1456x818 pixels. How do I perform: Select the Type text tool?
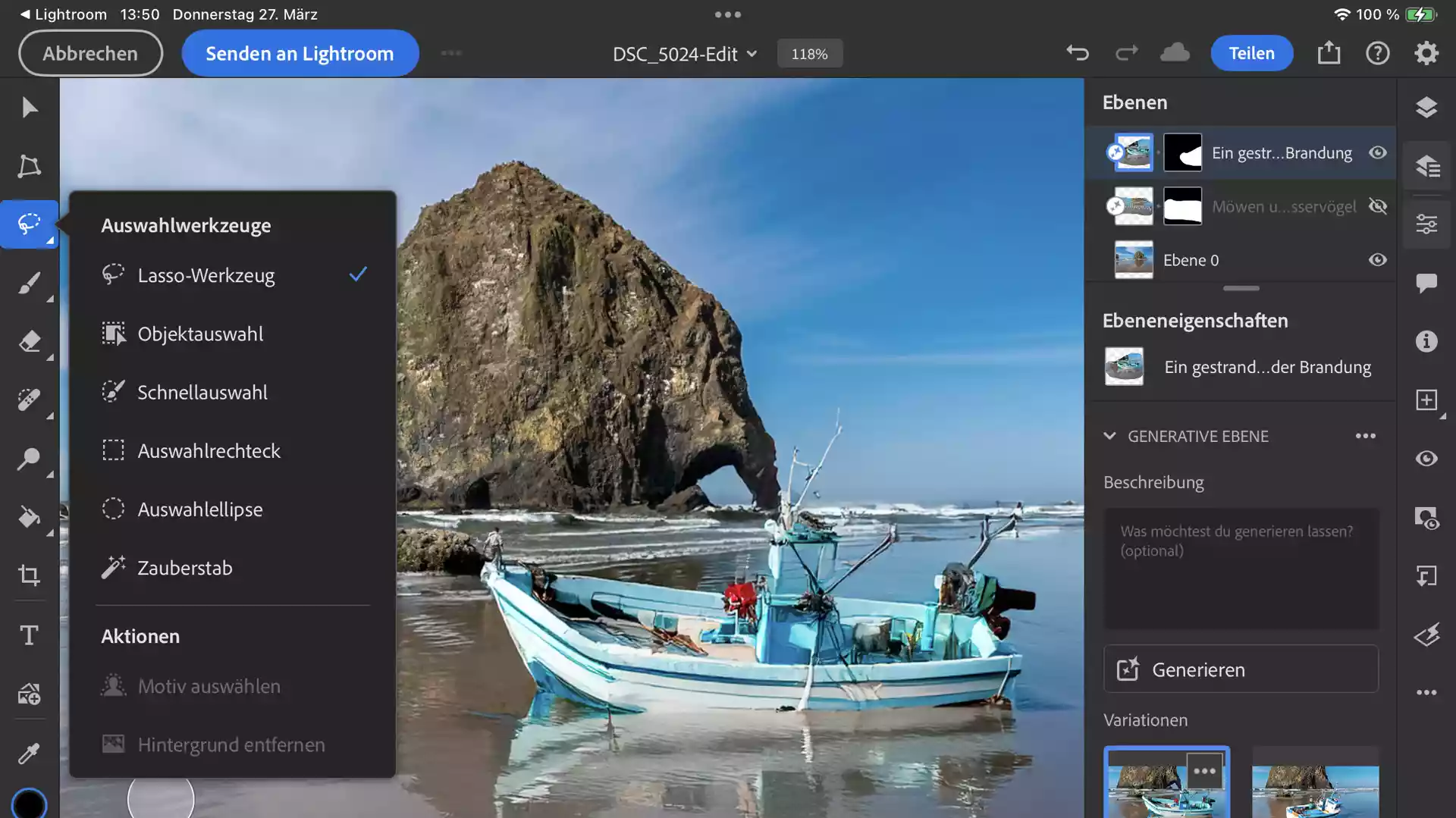[29, 635]
